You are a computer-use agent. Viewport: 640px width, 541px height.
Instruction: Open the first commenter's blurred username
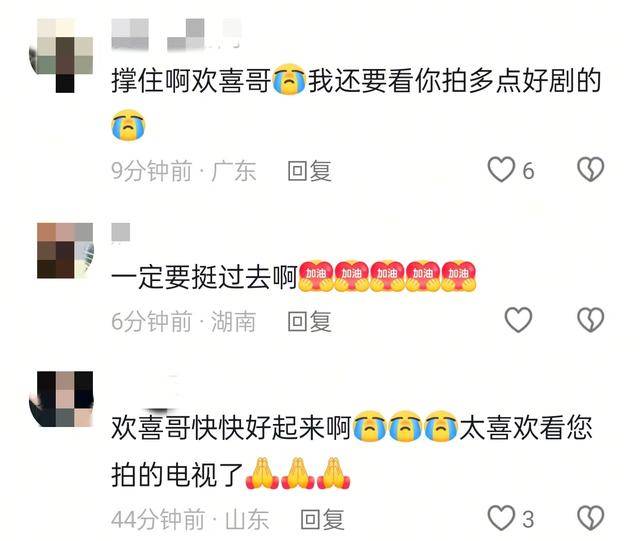(x=176, y=34)
